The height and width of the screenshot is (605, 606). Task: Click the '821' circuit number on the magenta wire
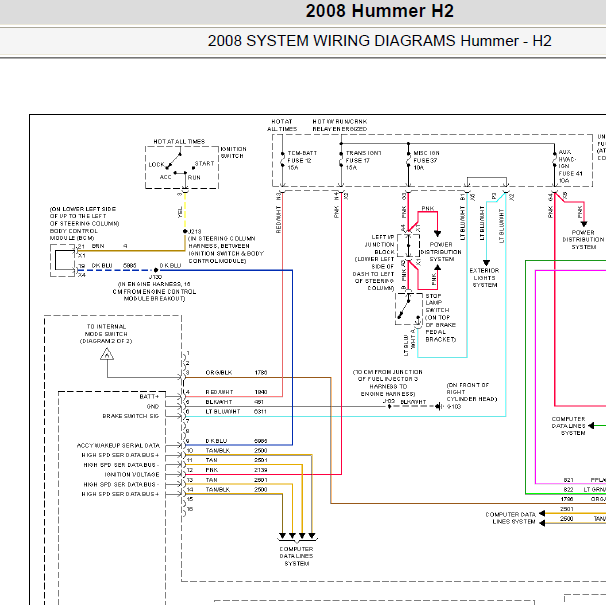click(568, 480)
